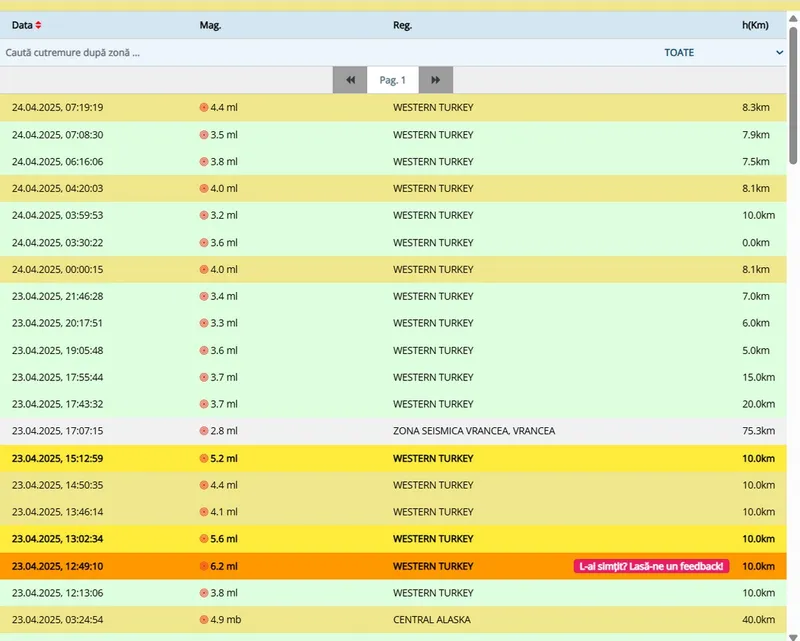The width and height of the screenshot is (800, 641).
Task: Click the Mag. column header
Action: (210, 25)
